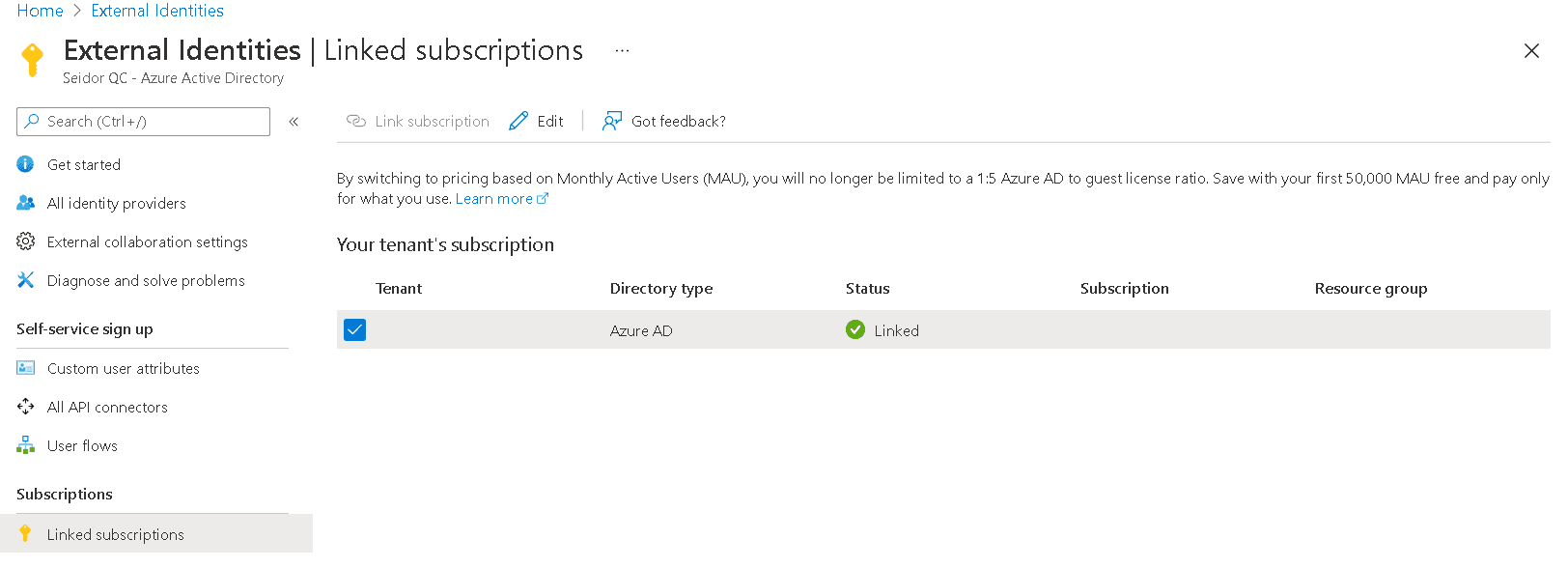Click the Get started info icon
The height and width of the screenshot is (568, 1568).
(x=25, y=164)
